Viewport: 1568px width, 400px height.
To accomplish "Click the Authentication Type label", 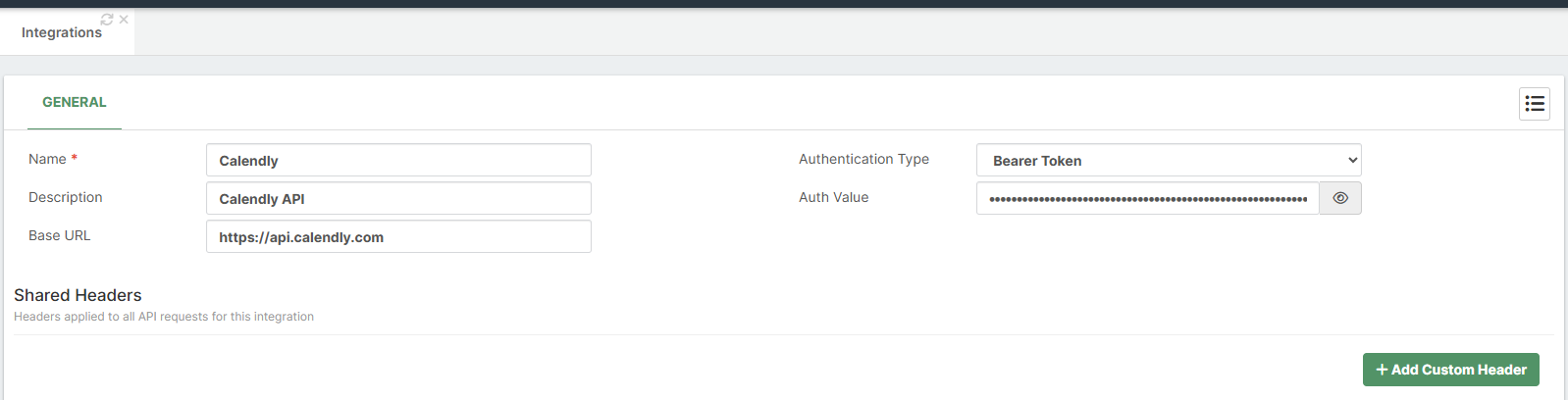I will pyautogui.click(x=863, y=159).
